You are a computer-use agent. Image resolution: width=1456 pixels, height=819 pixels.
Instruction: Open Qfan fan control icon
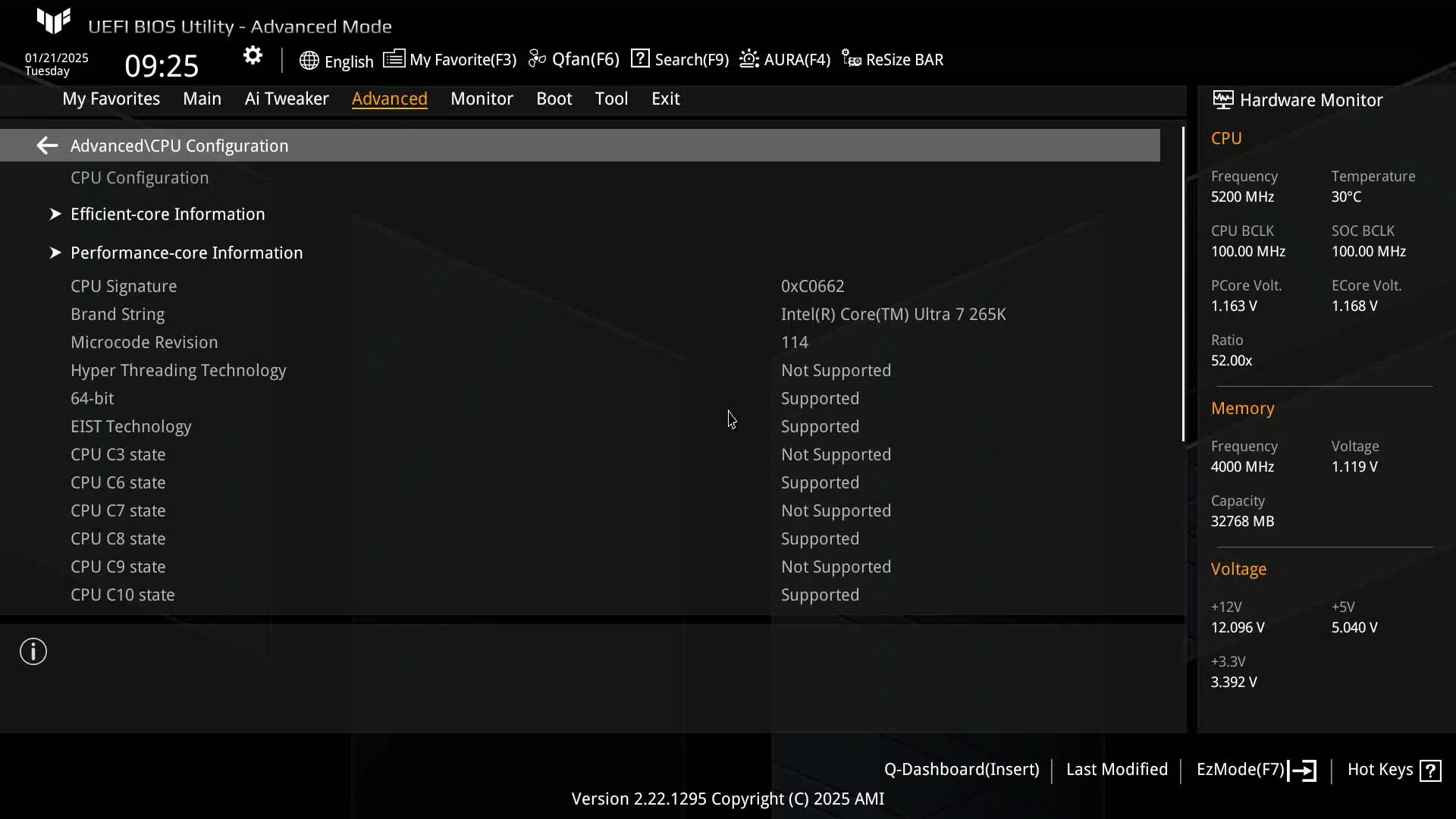click(x=537, y=59)
